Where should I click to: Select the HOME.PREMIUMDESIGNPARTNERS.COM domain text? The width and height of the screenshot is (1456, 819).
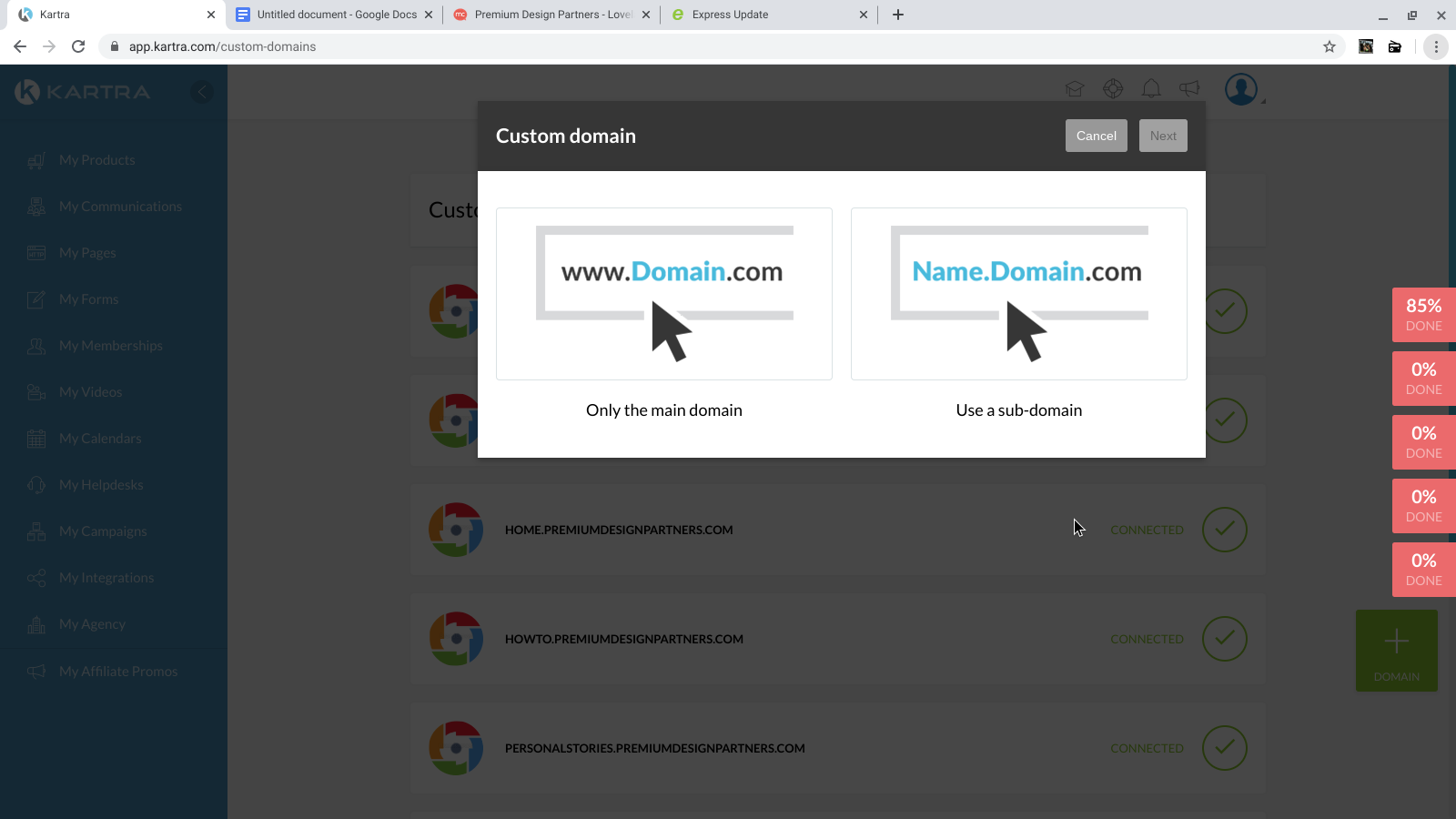coord(619,530)
